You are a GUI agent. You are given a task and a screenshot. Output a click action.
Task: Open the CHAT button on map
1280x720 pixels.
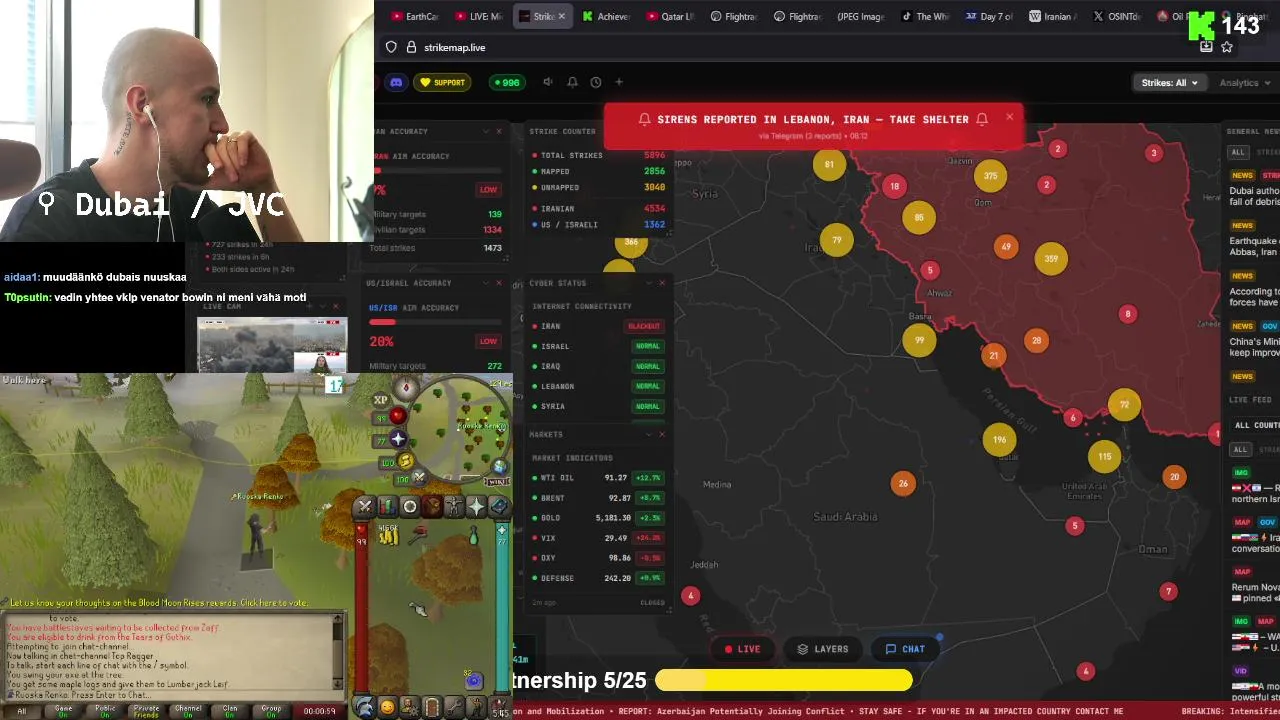[905, 649]
